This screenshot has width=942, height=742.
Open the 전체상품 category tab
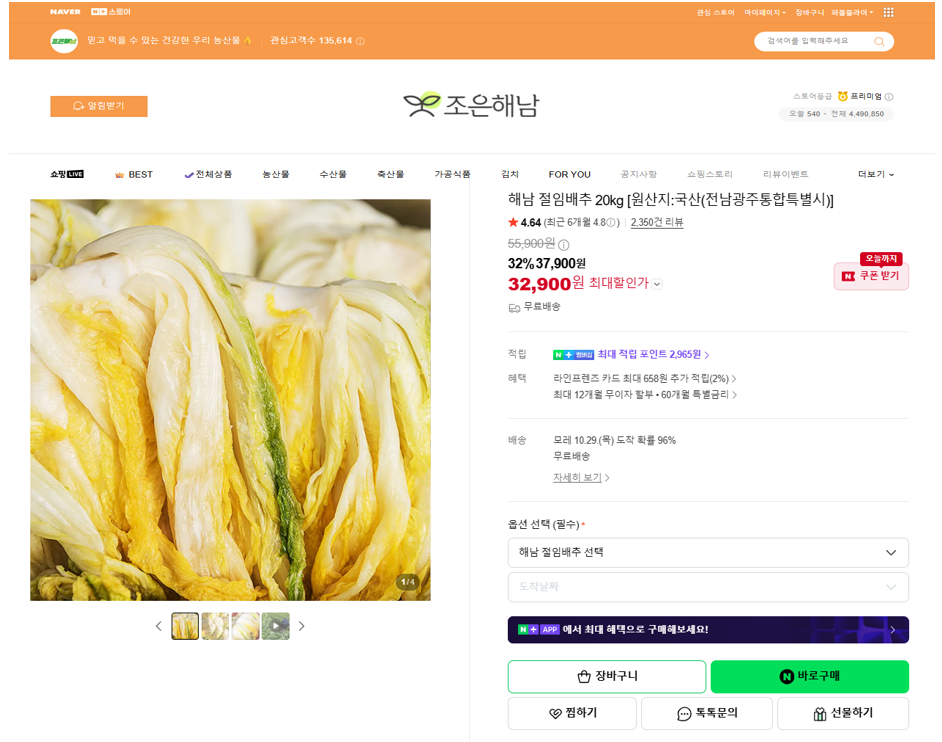[x=208, y=174]
